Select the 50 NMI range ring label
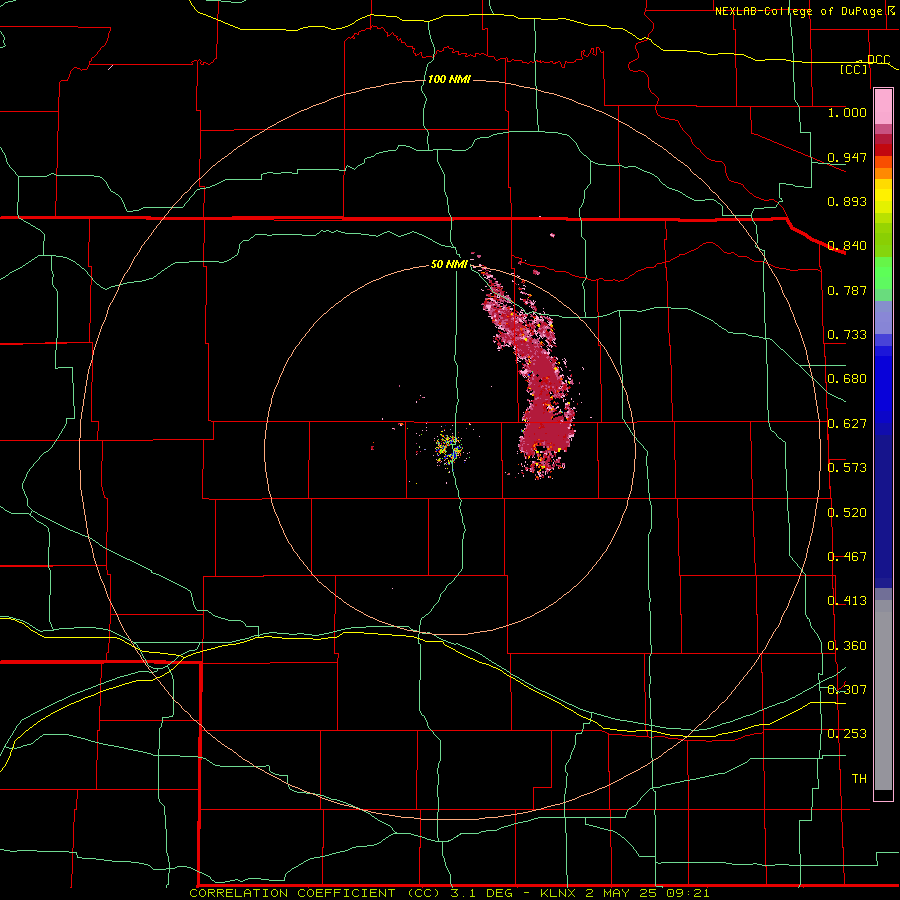The image size is (900, 900). click(x=449, y=264)
